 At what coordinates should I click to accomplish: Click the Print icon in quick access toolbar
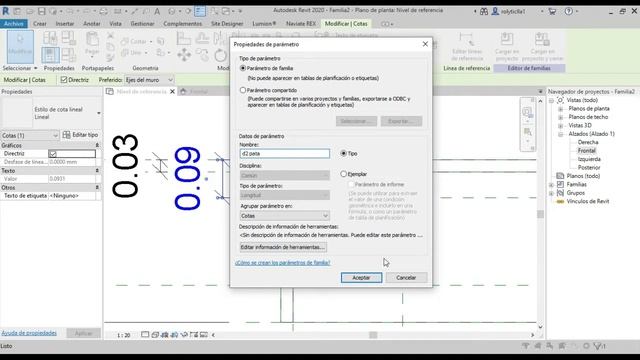coord(104,11)
